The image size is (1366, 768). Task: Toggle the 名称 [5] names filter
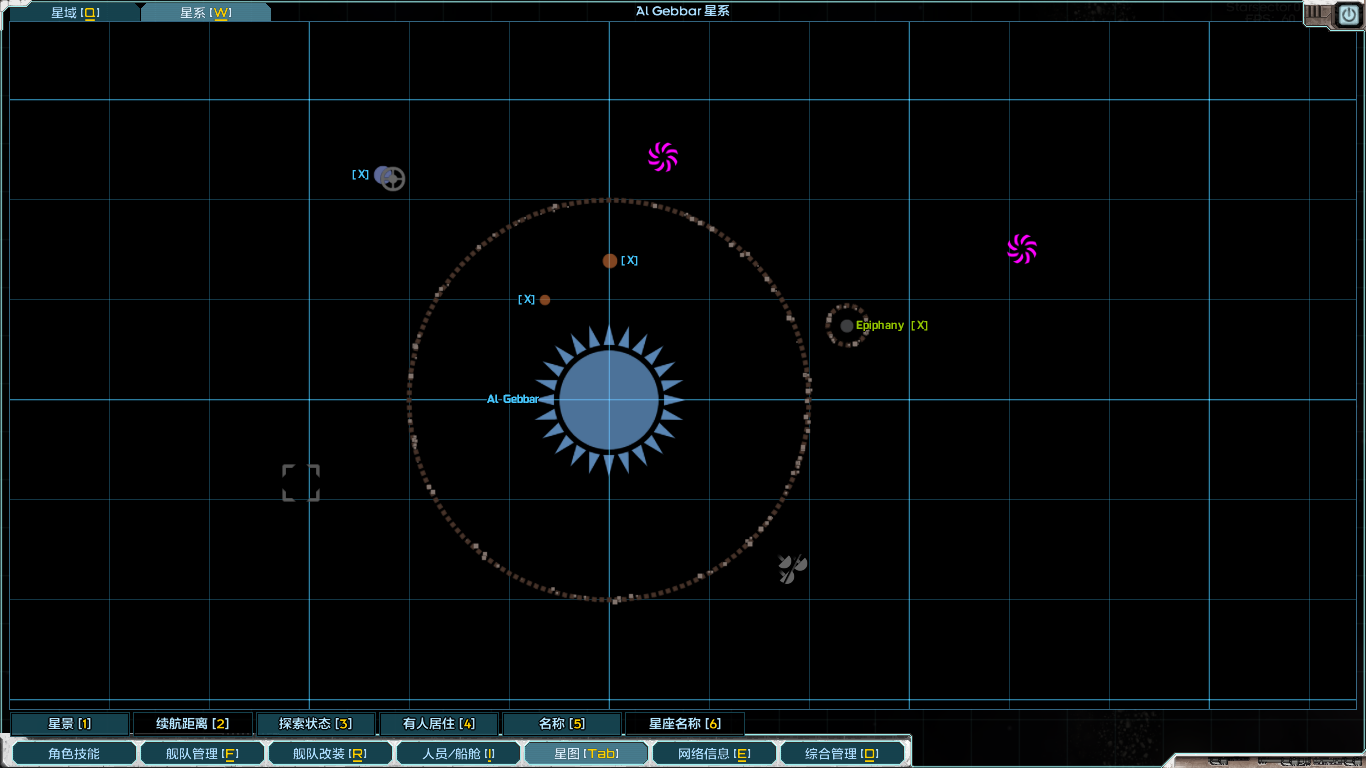click(x=561, y=724)
